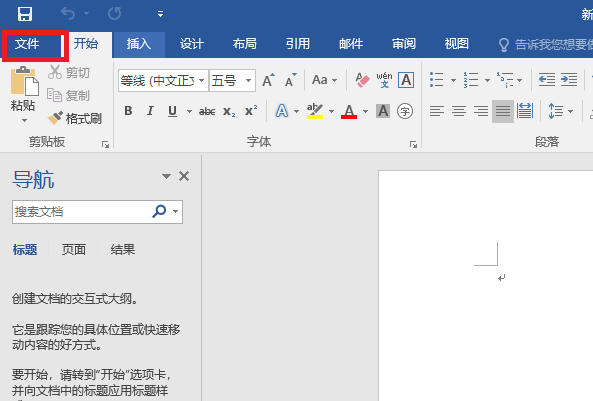This screenshot has width=593, height=401.
Task: Open the font color dropdown arrow
Action: click(x=365, y=111)
